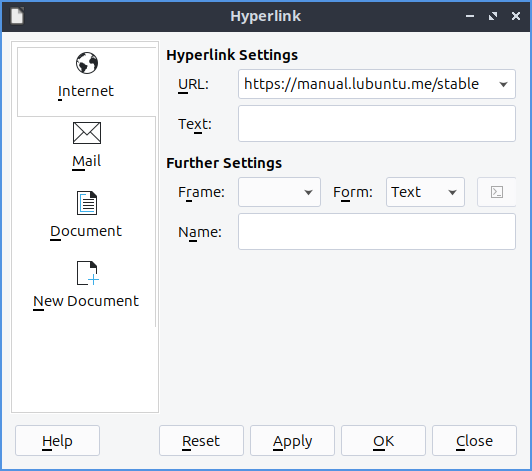This screenshot has height=471, width=532.
Task: Minimize the Hyperlink dialog window
Action: (470, 16)
